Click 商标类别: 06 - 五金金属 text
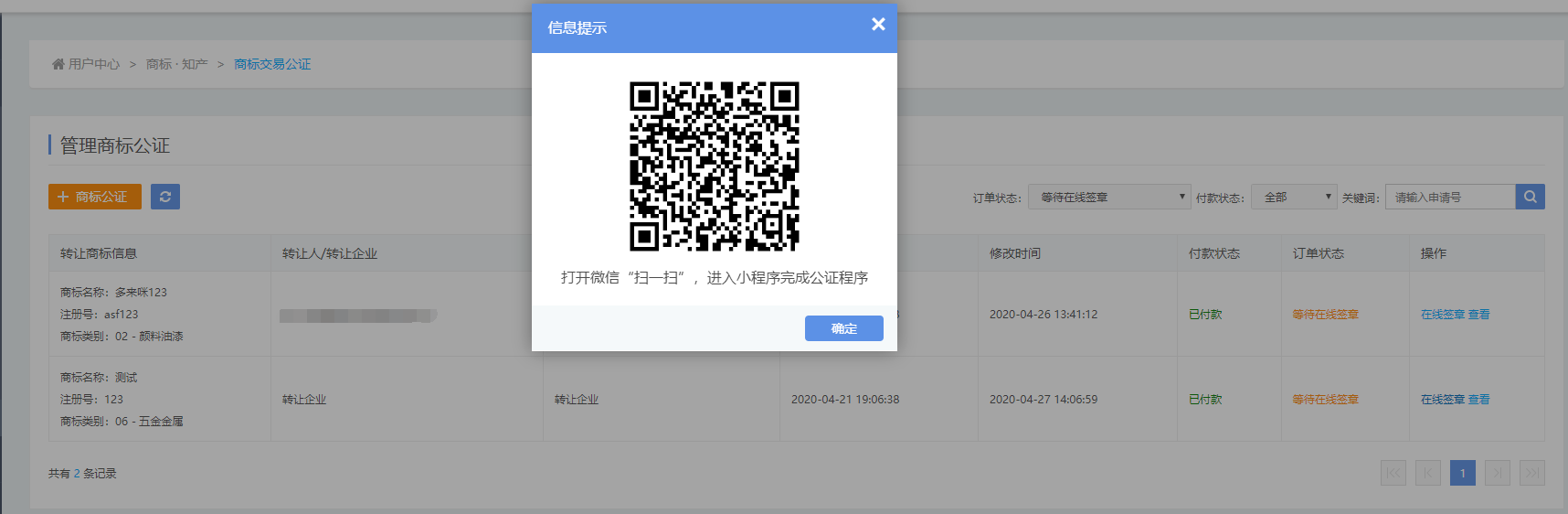Viewport: 1568px width, 514px height. 122,422
